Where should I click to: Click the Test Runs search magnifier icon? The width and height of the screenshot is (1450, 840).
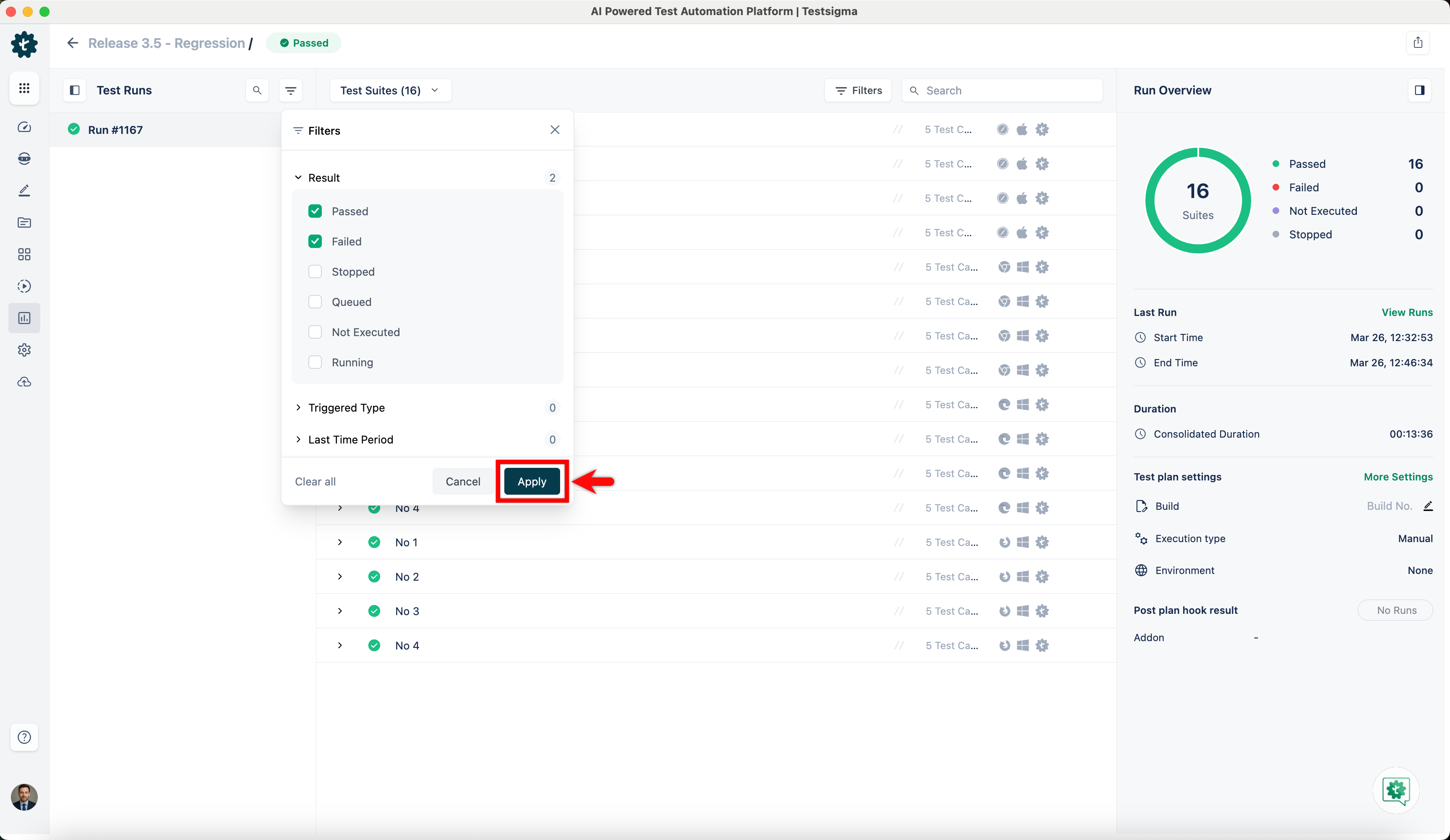257,90
